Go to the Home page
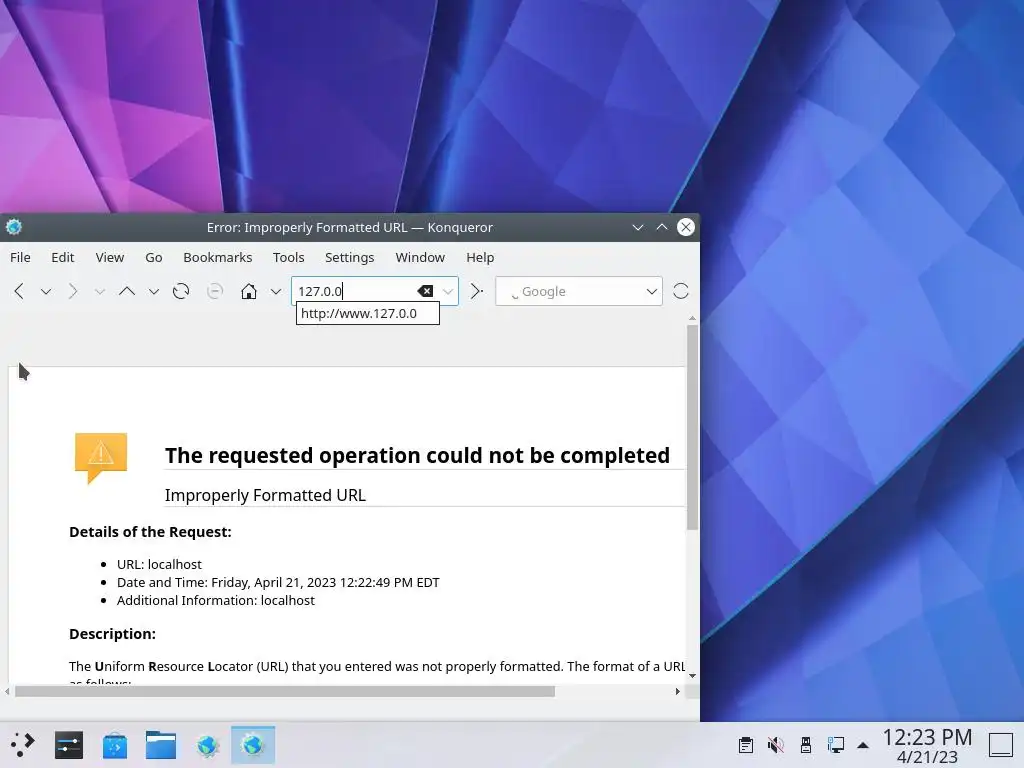Image resolution: width=1024 pixels, height=768 pixels. (x=249, y=291)
